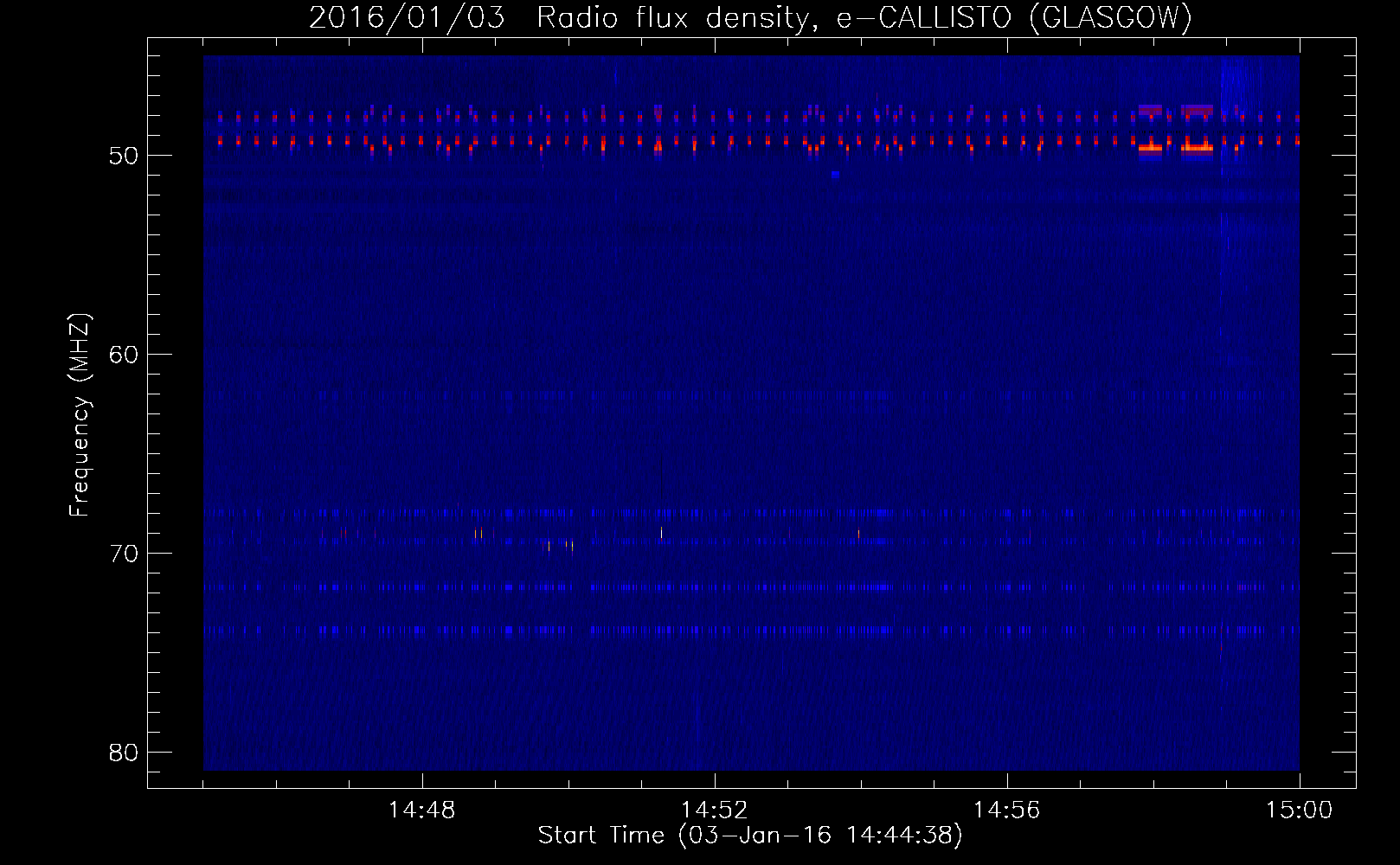Click the 80 frequency tick label
Image resolution: width=1400 pixels, height=865 pixels.
pos(125,753)
